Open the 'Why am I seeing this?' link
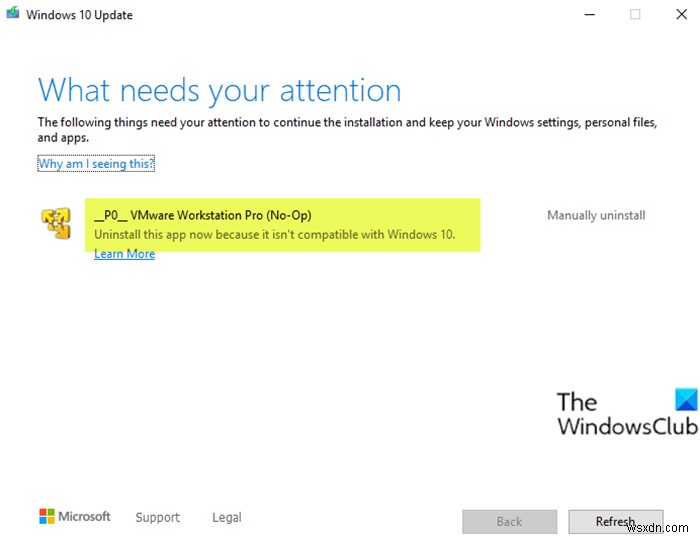The image size is (700, 538). coord(96,163)
